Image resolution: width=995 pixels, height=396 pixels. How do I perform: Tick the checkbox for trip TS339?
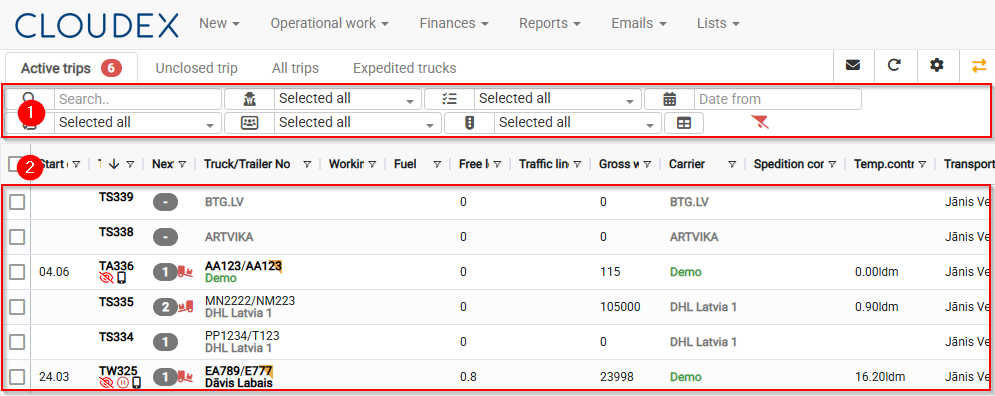pyautogui.click(x=17, y=202)
